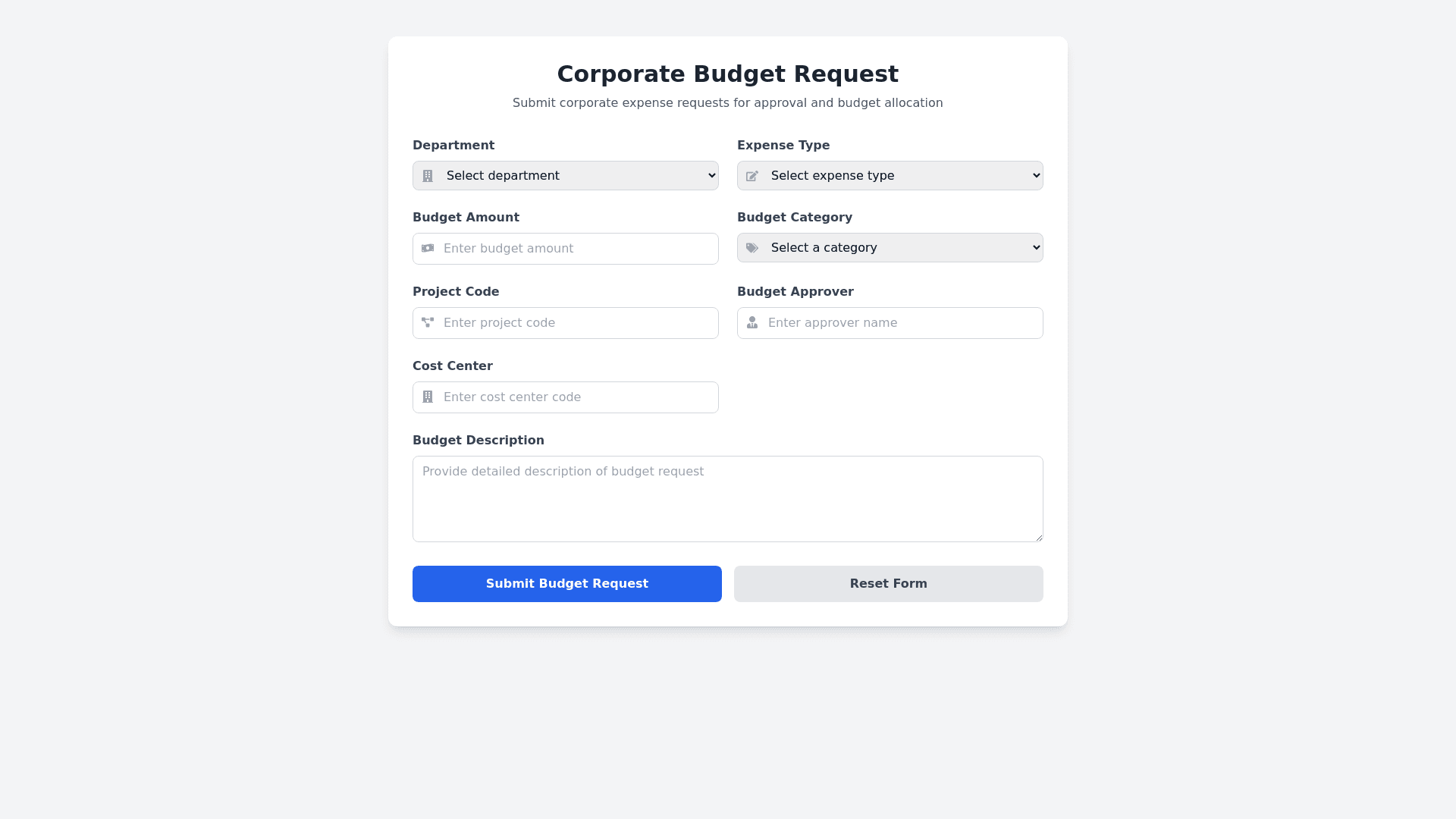Focus the Enter budget amount field

576,249
